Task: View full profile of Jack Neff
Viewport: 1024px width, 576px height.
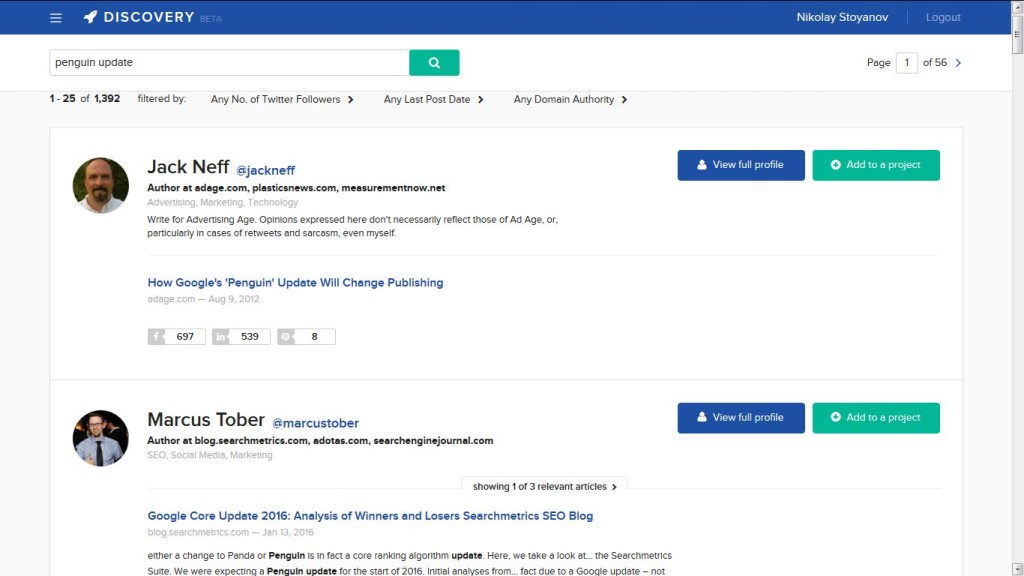Action: (740, 165)
